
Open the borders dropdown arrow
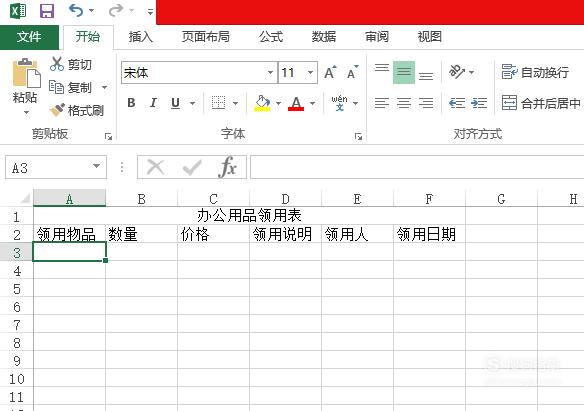(x=235, y=103)
